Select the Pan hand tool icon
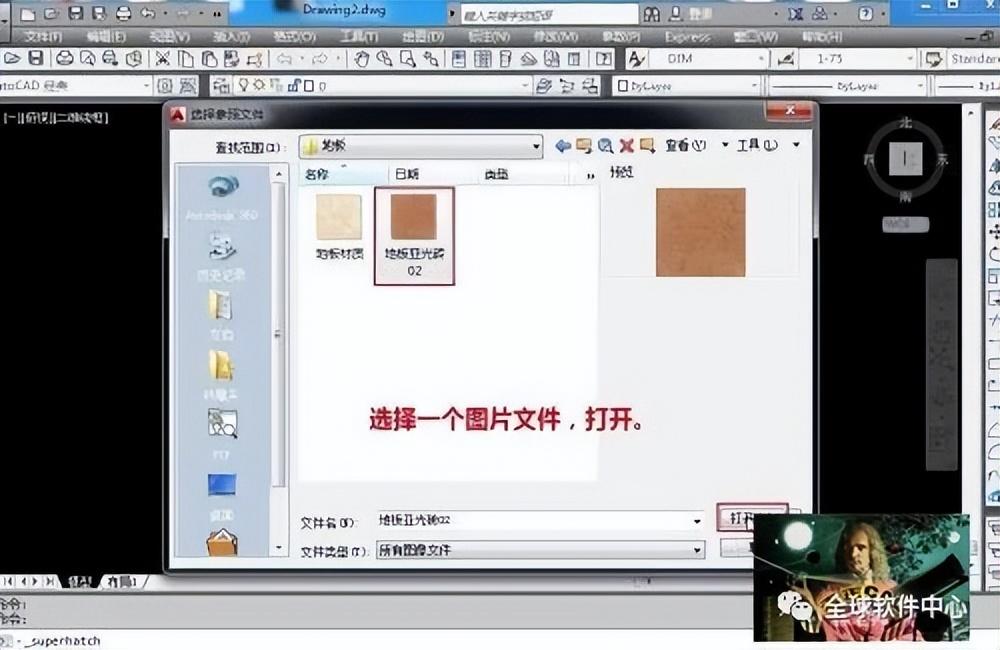Image resolution: width=1000 pixels, height=650 pixels. (362, 59)
